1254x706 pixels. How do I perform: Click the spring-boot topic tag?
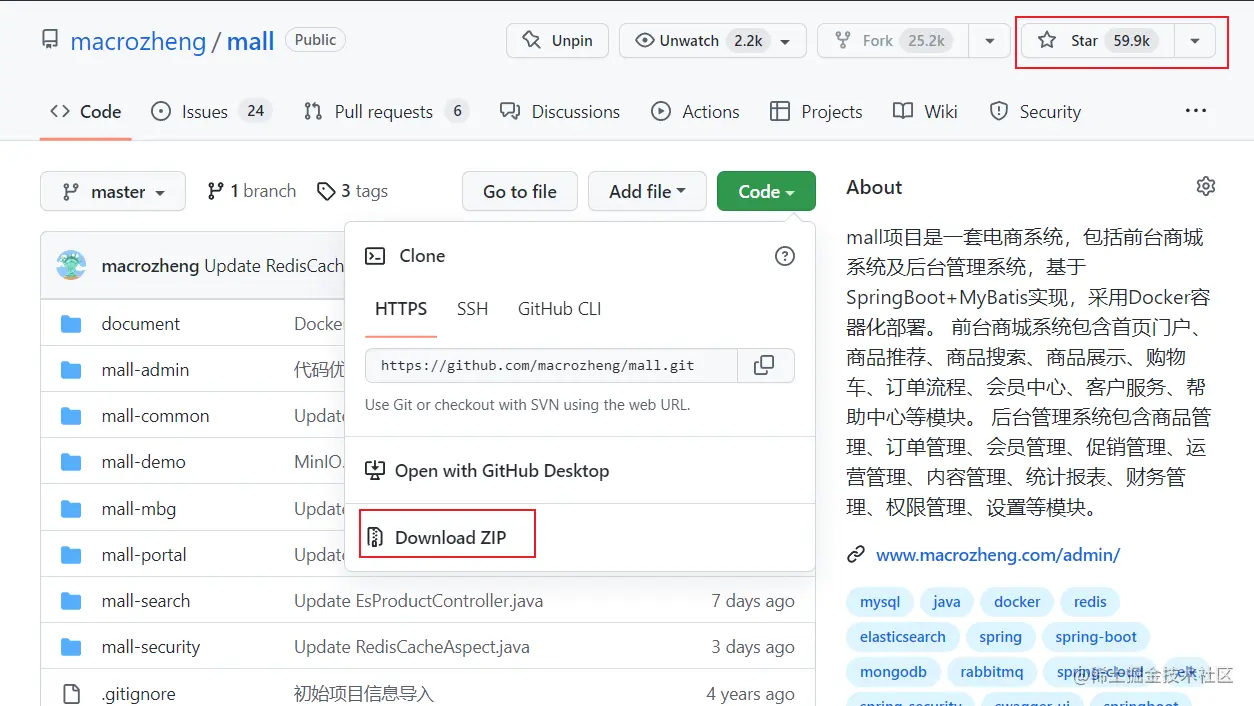tap(1096, 637)
